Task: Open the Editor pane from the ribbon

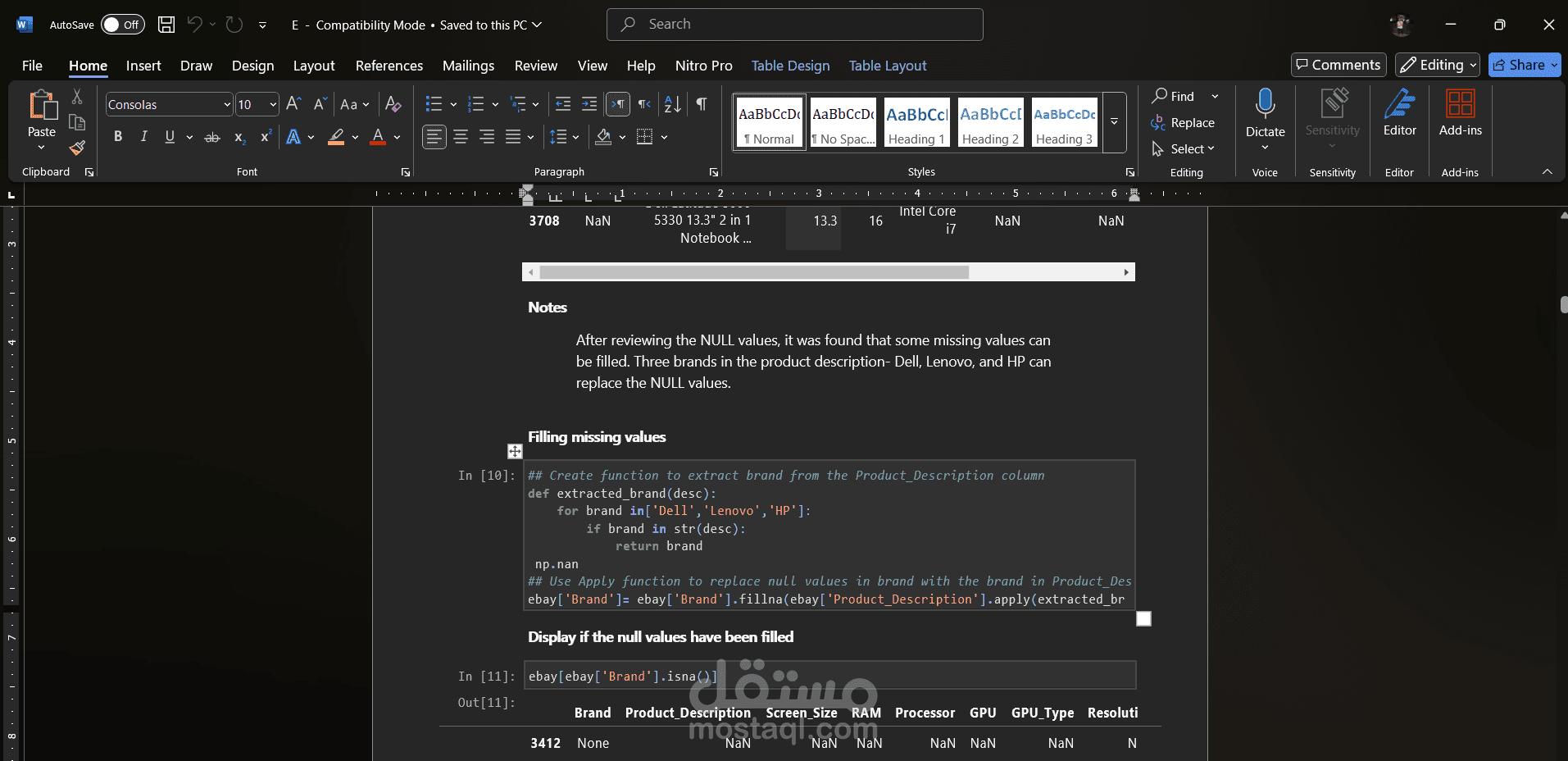Action: pos(1400,112)
